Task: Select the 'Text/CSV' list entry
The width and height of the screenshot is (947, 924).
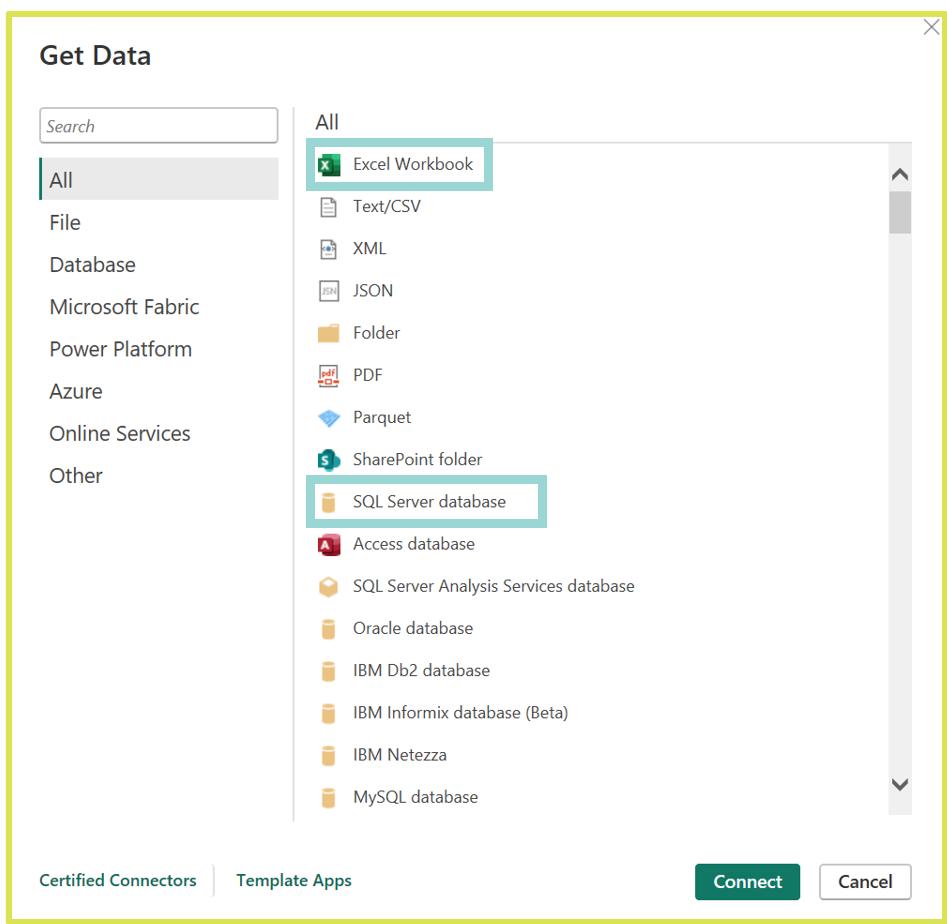Action: point(387,207)
